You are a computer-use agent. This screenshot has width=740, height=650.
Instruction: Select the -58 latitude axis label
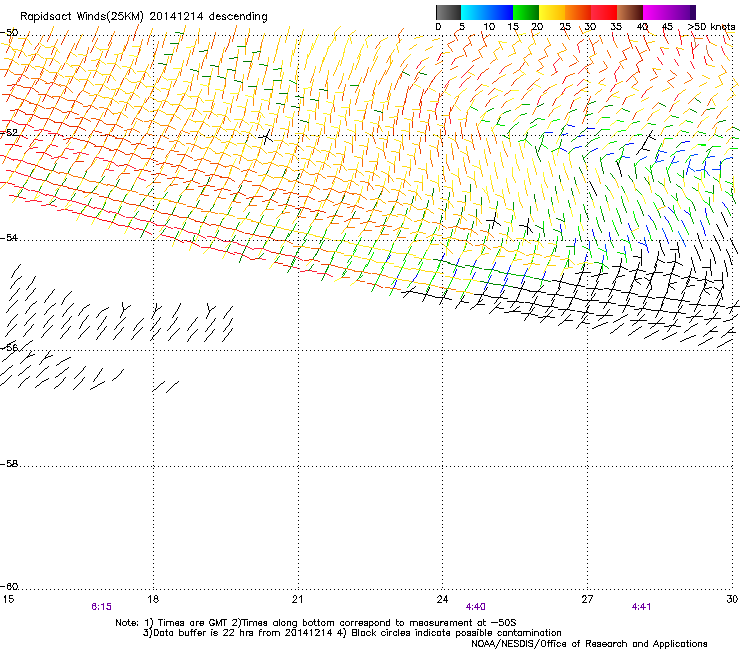(9, 464)
